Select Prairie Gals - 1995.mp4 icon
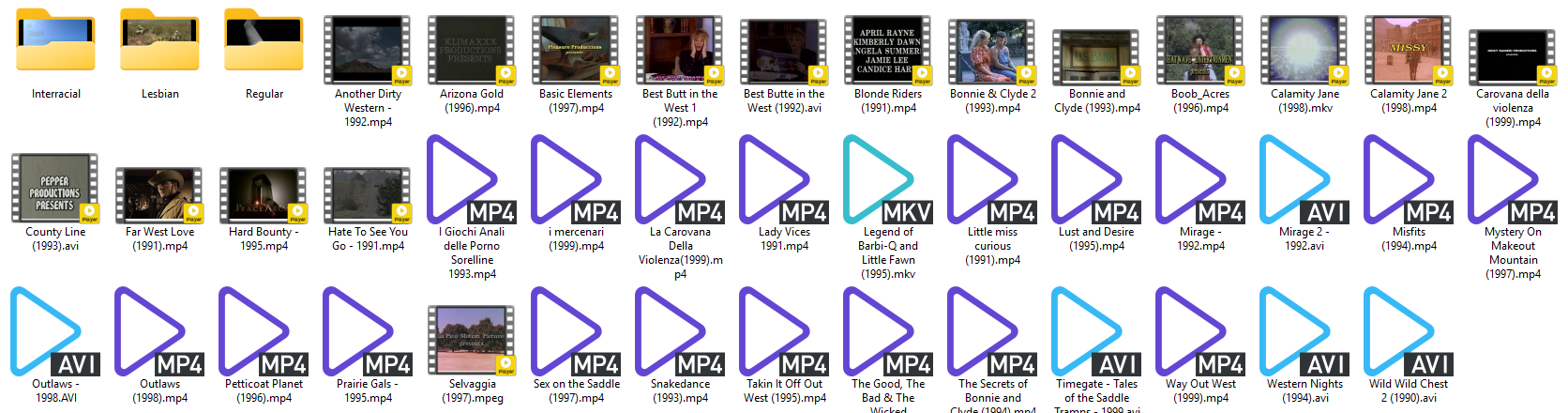Image resolution: width=1568 pixels, height=413 pixels. click(x=368, y=331)
